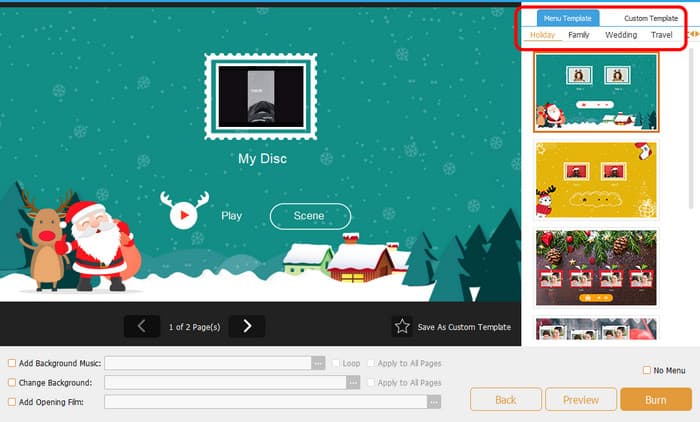This screenshot has height=422, width=700.
Task: Click the template list vertical scrollbar
Action: click(x=692, y=130)
